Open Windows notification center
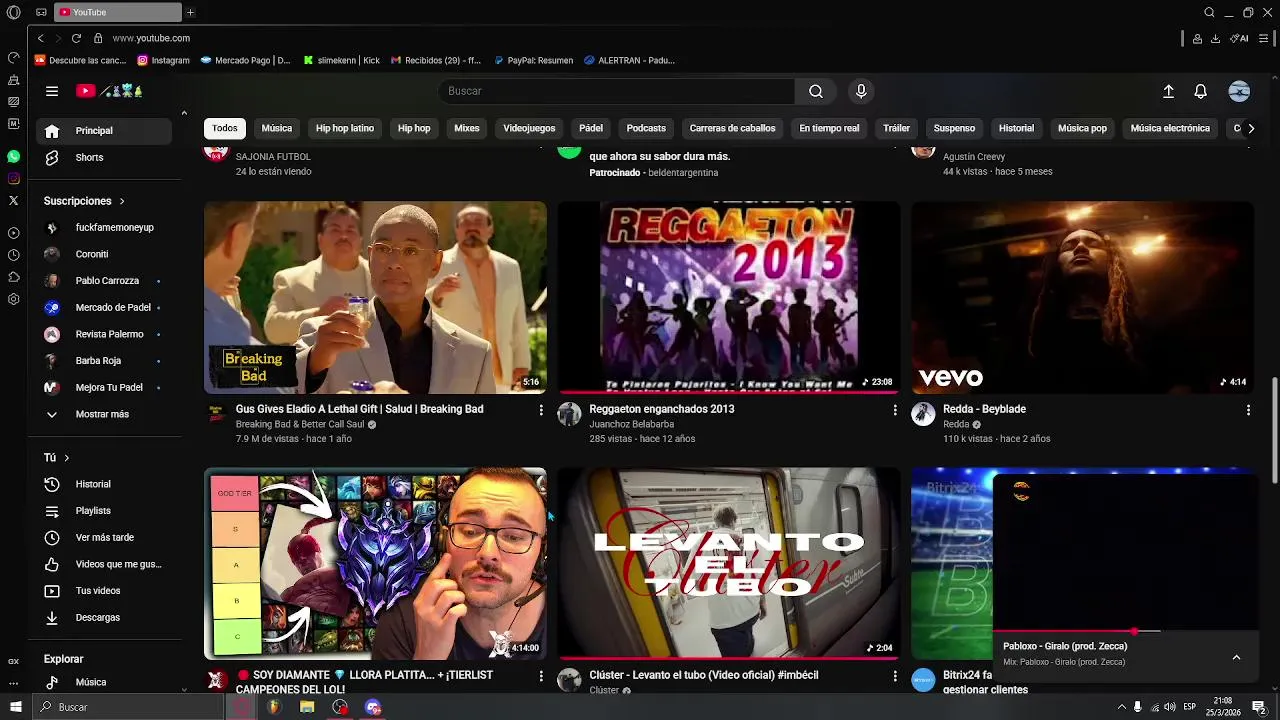The image size is (1280, 720). [x=1259, y=707]
